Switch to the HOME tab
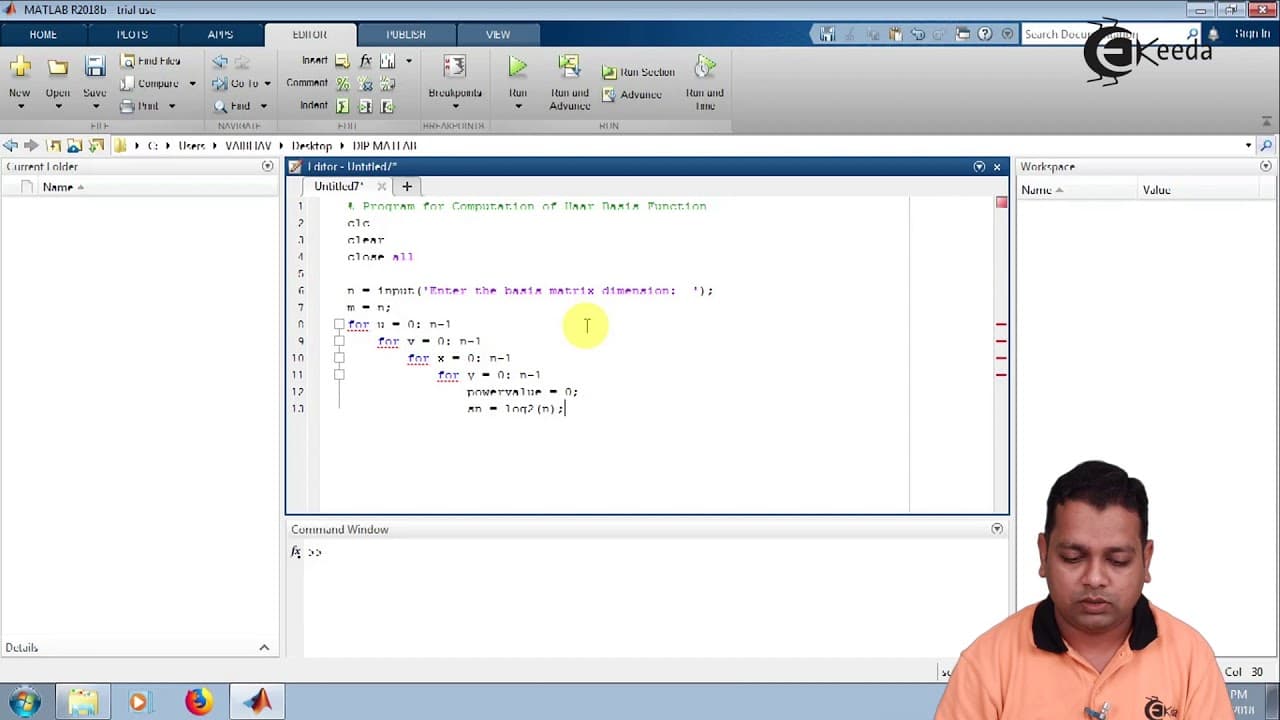This screenshot has height=720, width=1280. point(43,34)
